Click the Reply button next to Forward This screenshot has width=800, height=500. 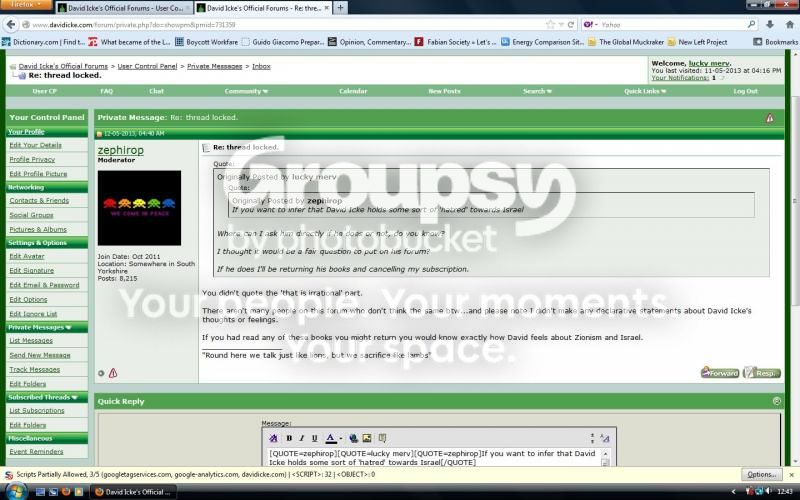point(762,372)
